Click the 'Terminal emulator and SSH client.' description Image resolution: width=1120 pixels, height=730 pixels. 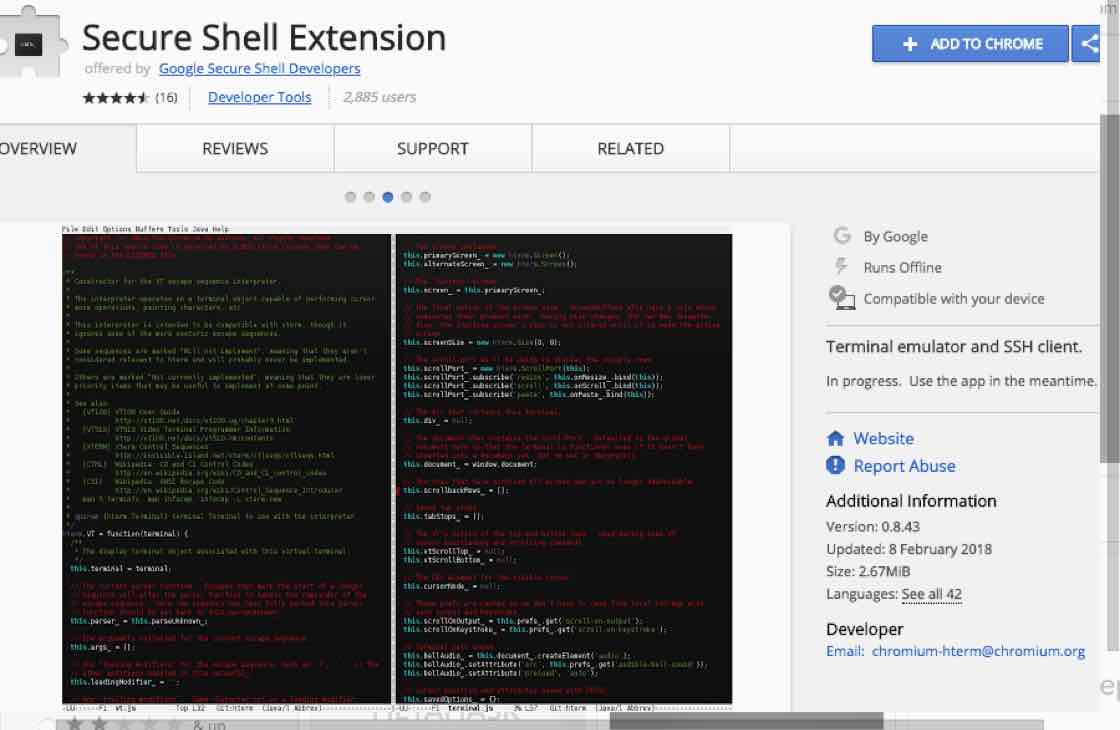click(954, 347)
